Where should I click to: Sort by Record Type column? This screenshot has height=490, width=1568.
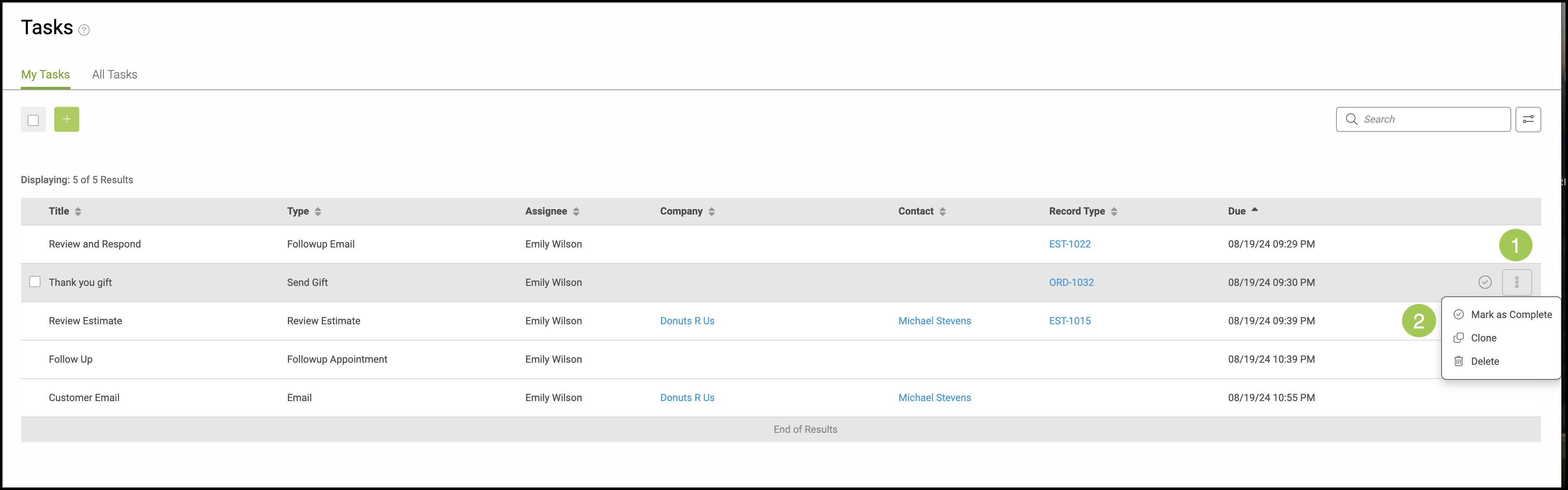(1114, 211)
